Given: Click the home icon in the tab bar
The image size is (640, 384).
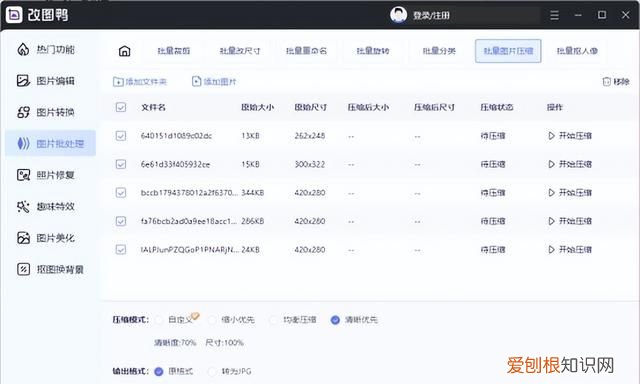Looking at the screenshot, I should pos(124,51).
